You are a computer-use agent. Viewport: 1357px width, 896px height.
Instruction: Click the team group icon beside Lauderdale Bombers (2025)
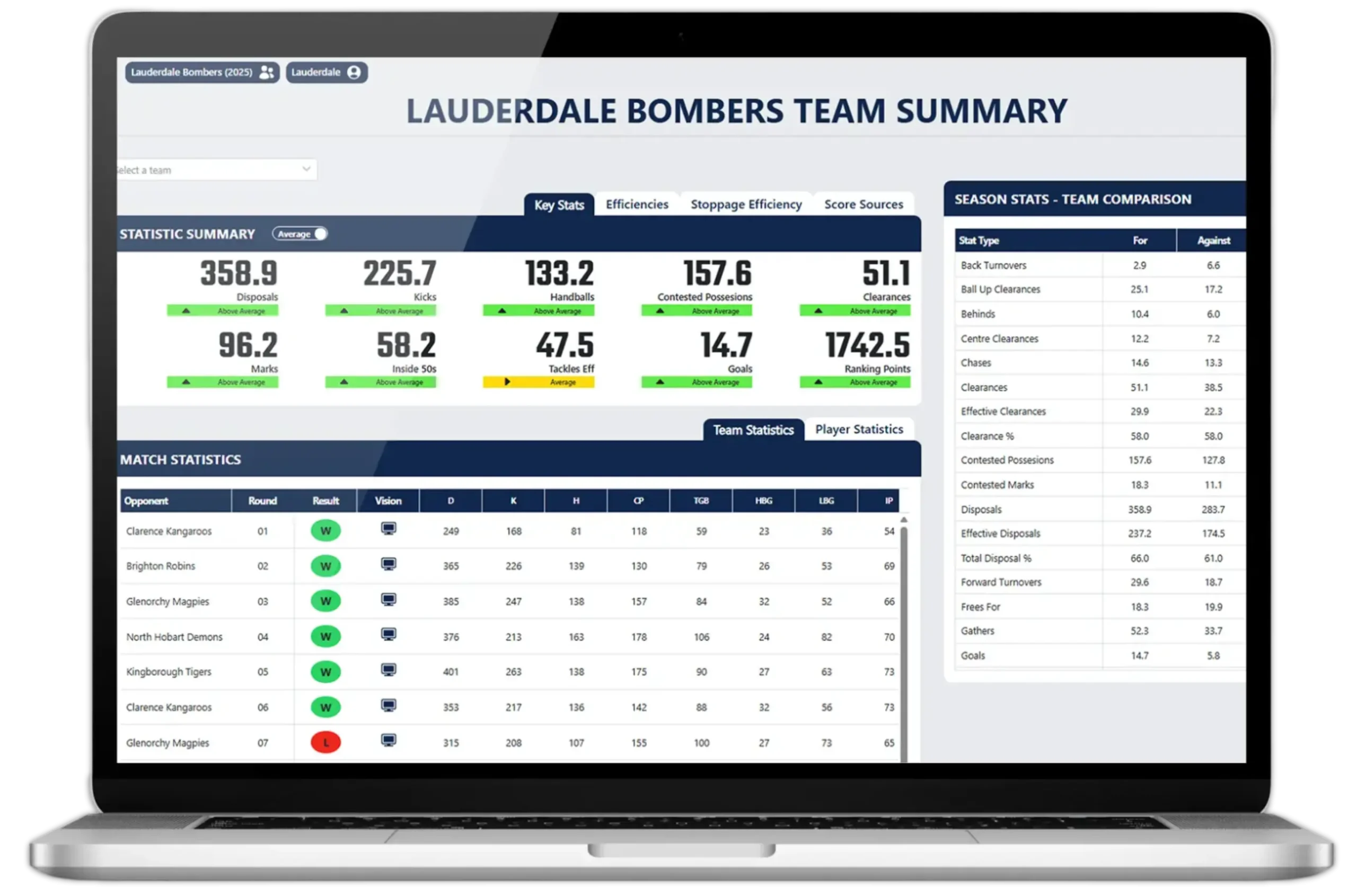coord(267,73)
